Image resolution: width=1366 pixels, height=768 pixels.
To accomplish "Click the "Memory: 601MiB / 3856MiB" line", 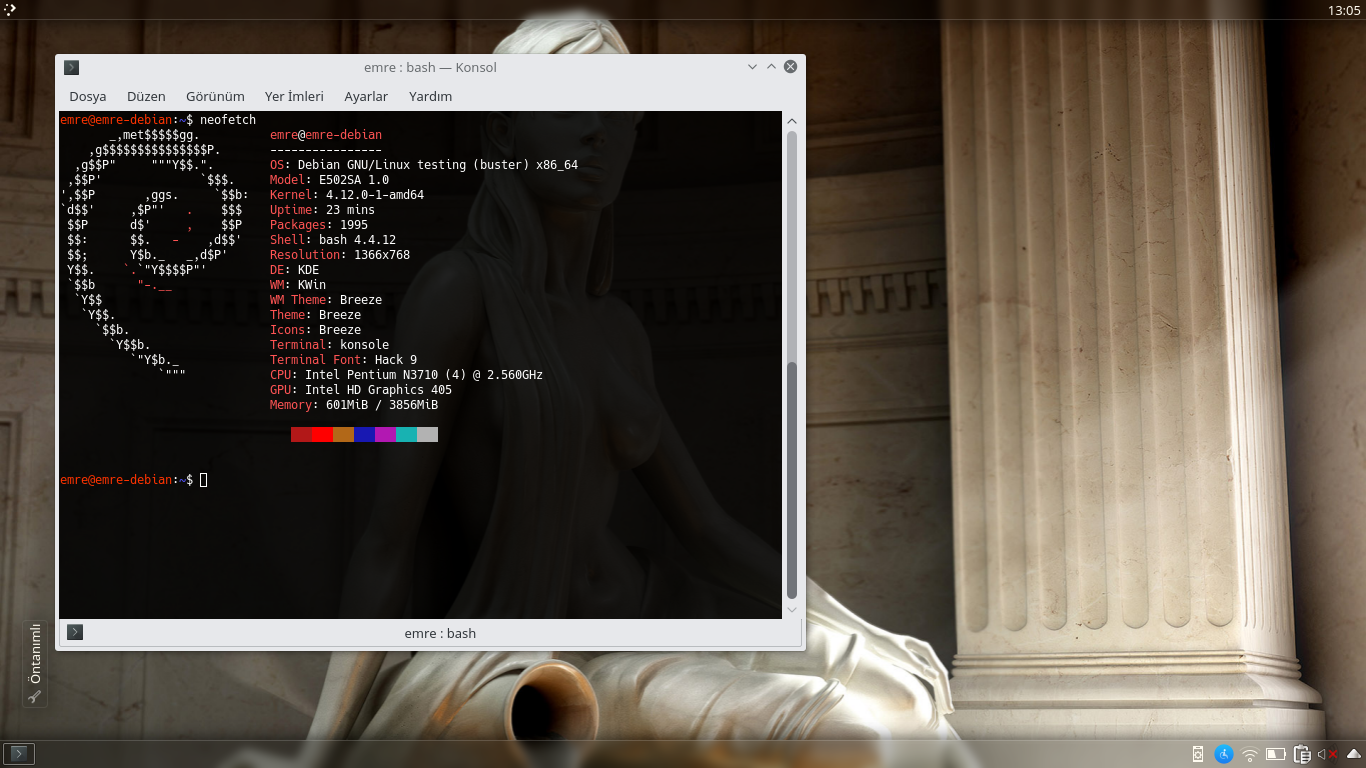I will coord(354,405).
